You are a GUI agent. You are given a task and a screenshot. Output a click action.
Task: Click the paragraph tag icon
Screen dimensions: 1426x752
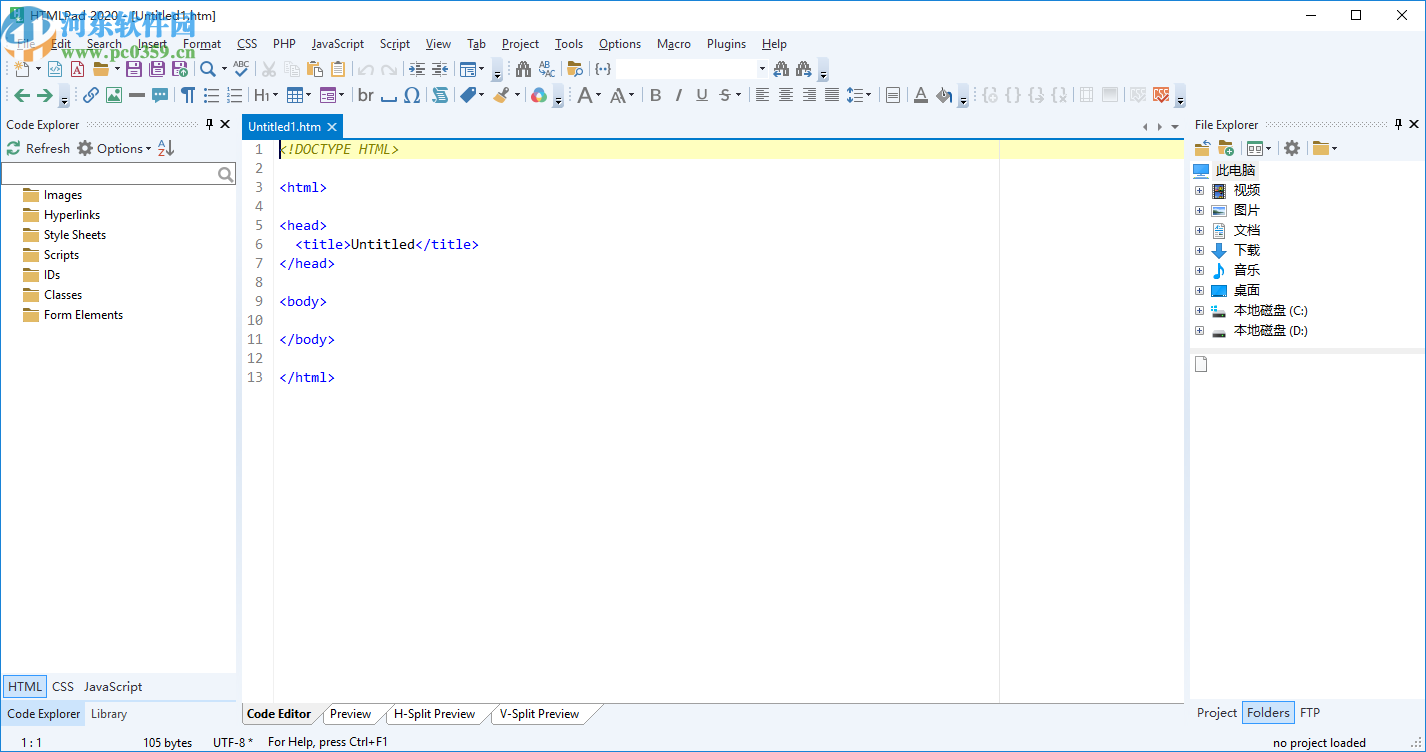click(187, 95)
